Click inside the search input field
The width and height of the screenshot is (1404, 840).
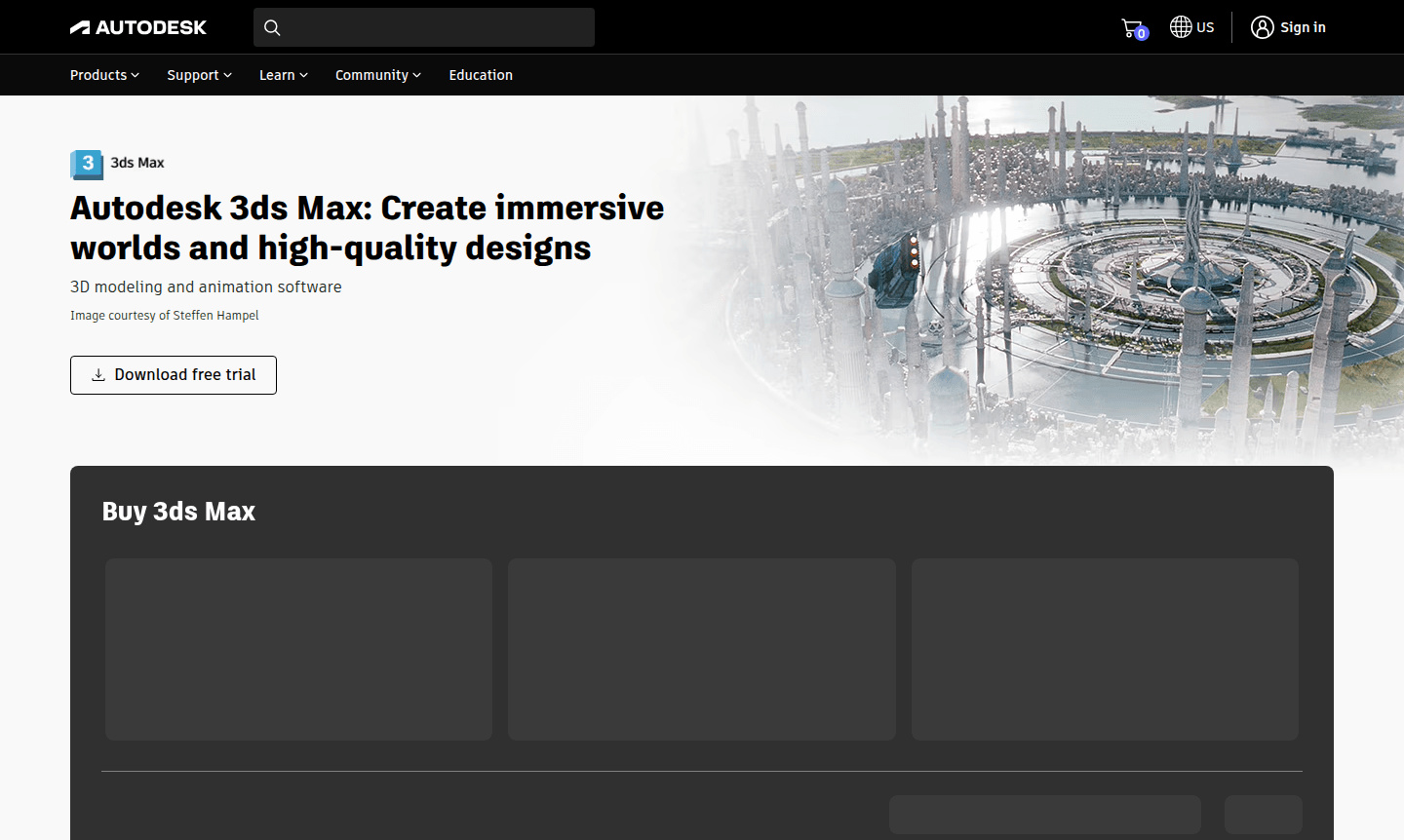(423, 27)
